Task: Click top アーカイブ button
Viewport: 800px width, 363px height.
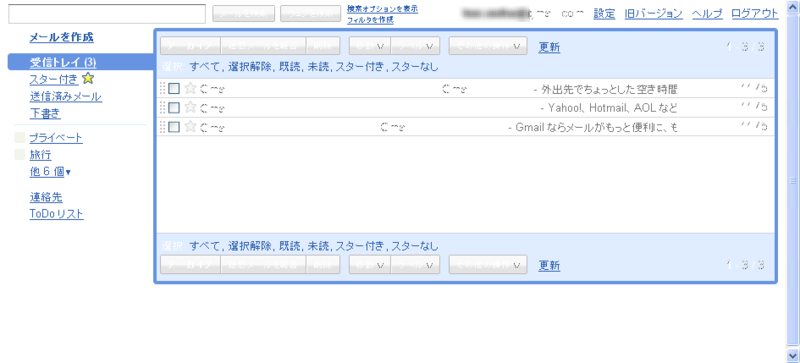Action: coord(190,46)
